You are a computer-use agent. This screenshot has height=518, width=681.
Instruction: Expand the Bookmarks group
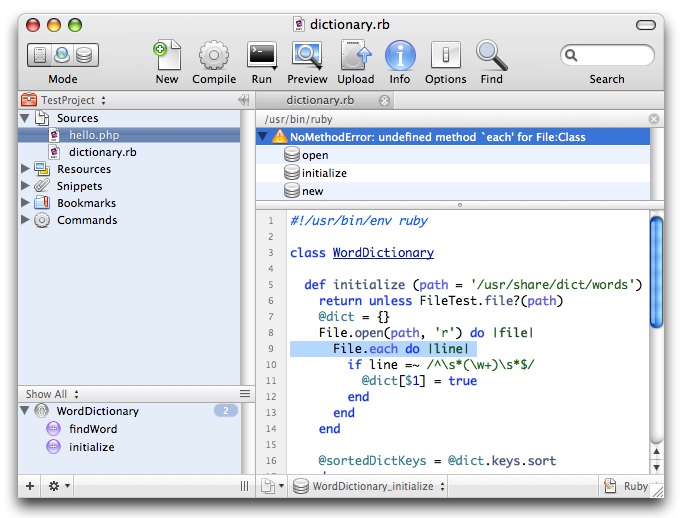pyautogui.click(x=25, y=203)
